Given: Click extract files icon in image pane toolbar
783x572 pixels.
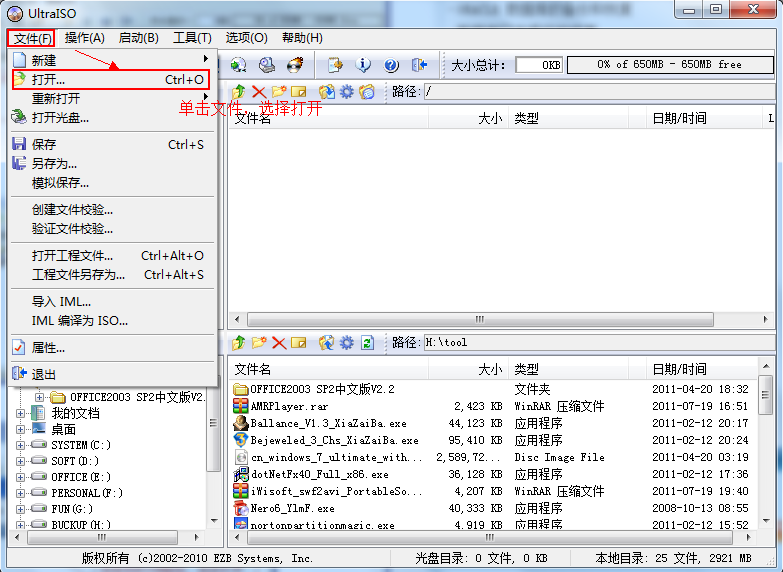Looking at the screenshot, I should point(327,92).
